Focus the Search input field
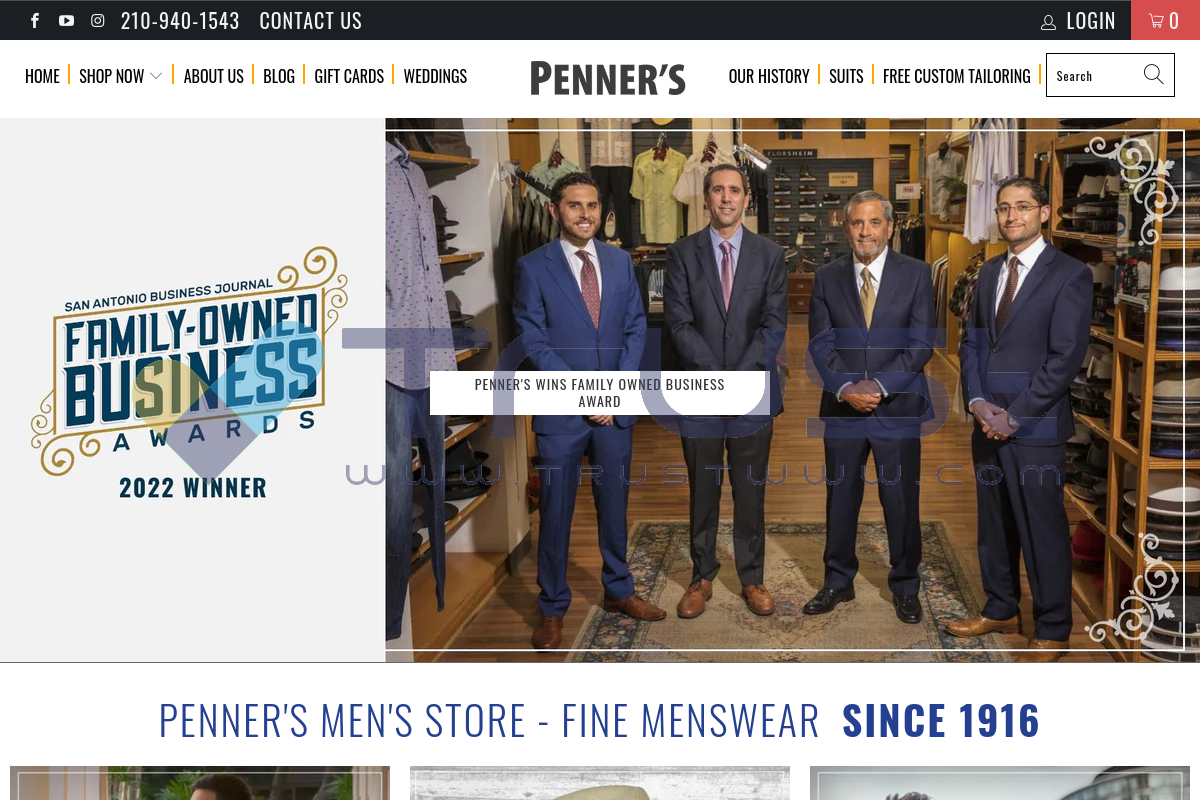 click(1095, 75)
